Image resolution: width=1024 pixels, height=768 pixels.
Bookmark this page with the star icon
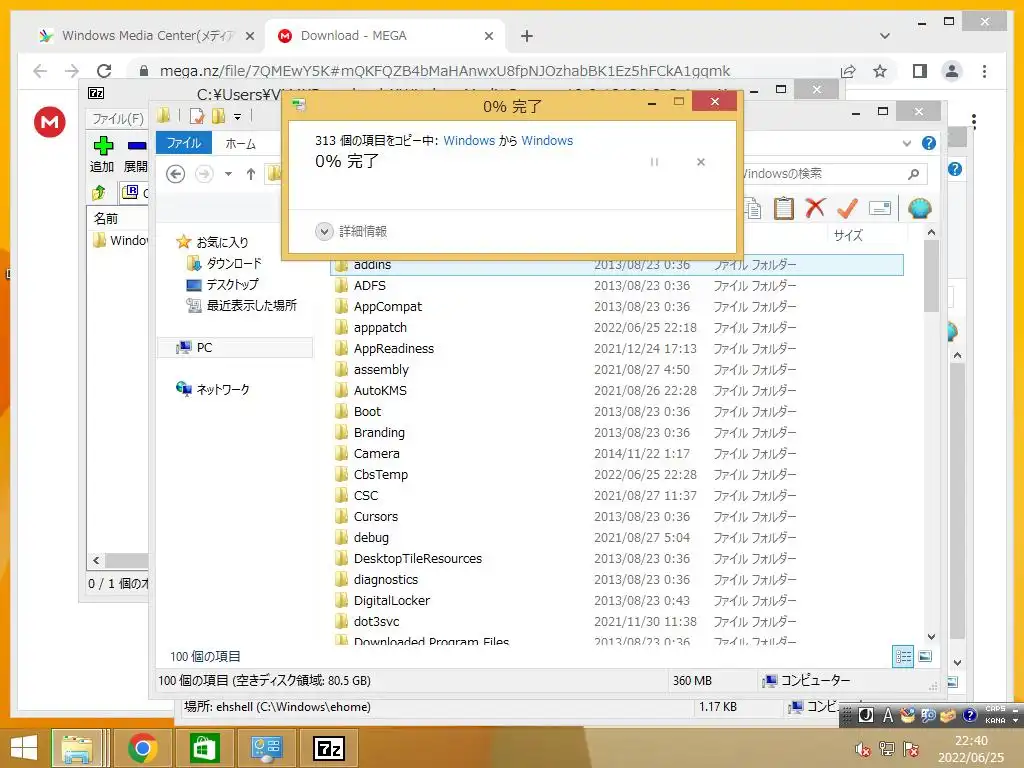[880, 71]
